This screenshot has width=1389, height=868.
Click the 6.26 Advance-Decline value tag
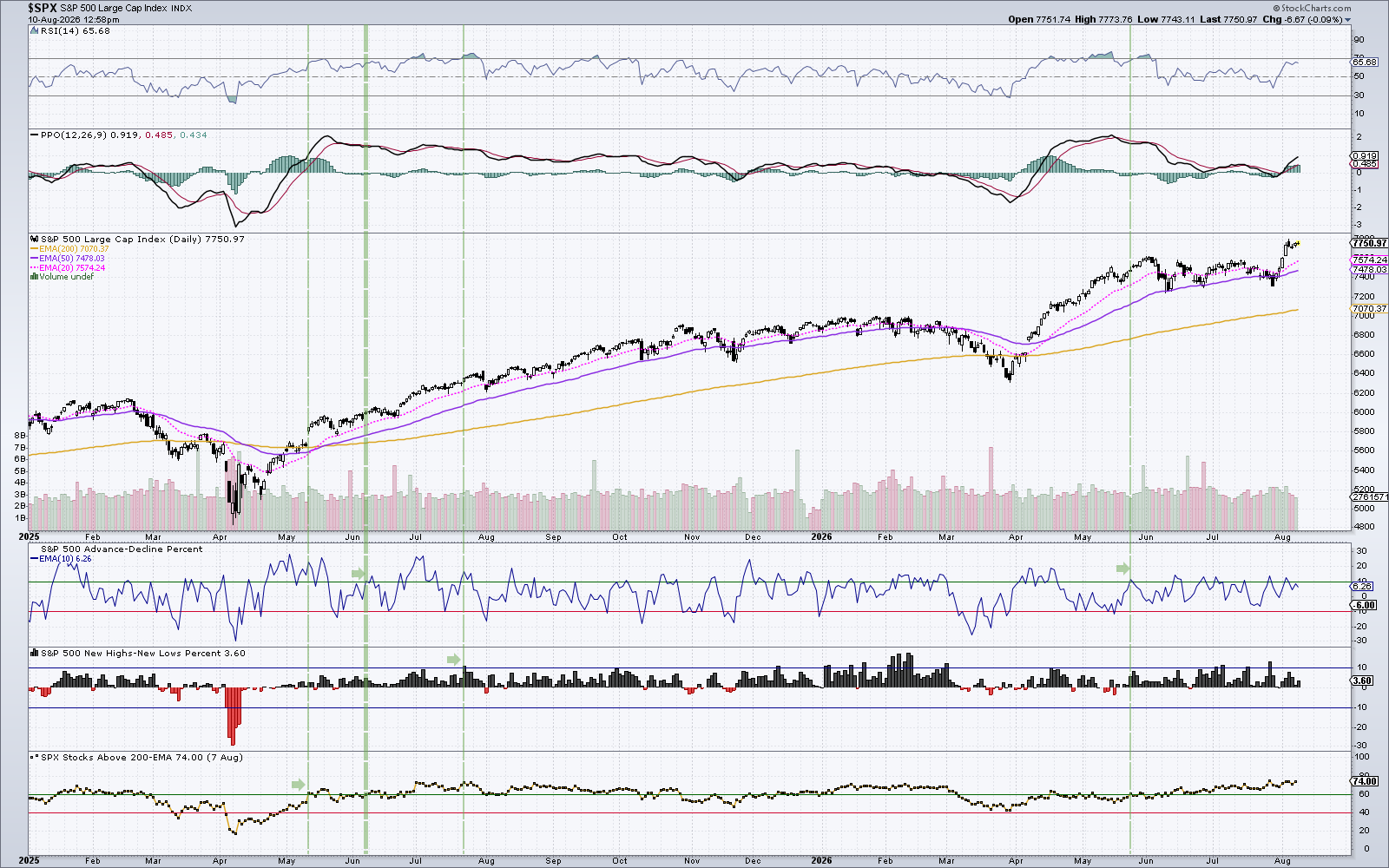pyautogui.click(x=1363, y=587)
